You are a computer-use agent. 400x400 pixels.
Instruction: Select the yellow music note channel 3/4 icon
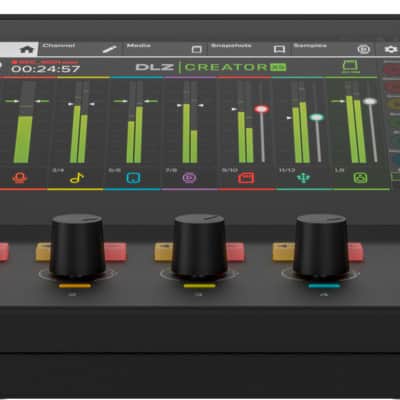click(77, 178)
